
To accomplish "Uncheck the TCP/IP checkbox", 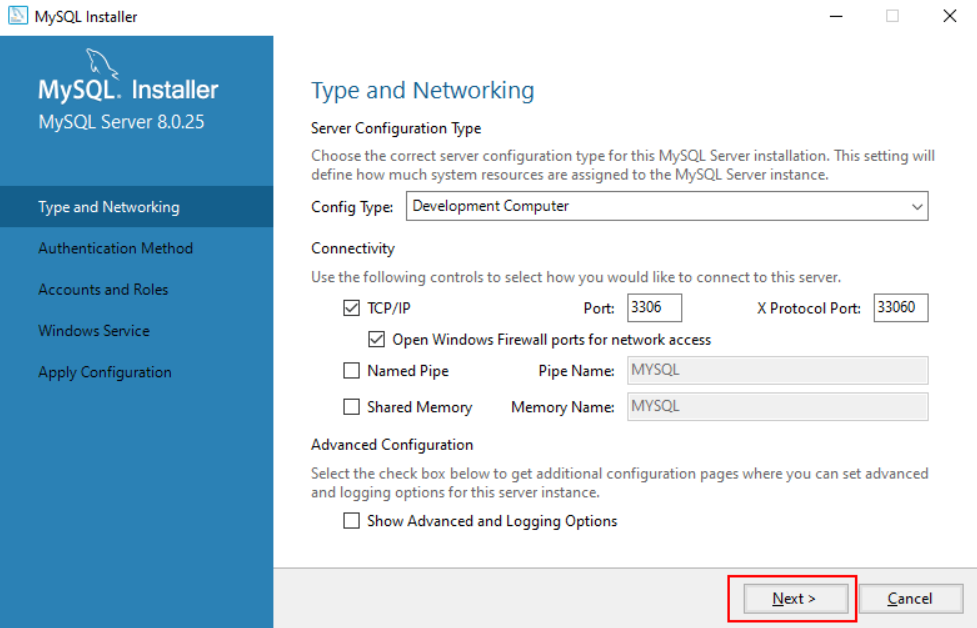I will click(351, 308).
